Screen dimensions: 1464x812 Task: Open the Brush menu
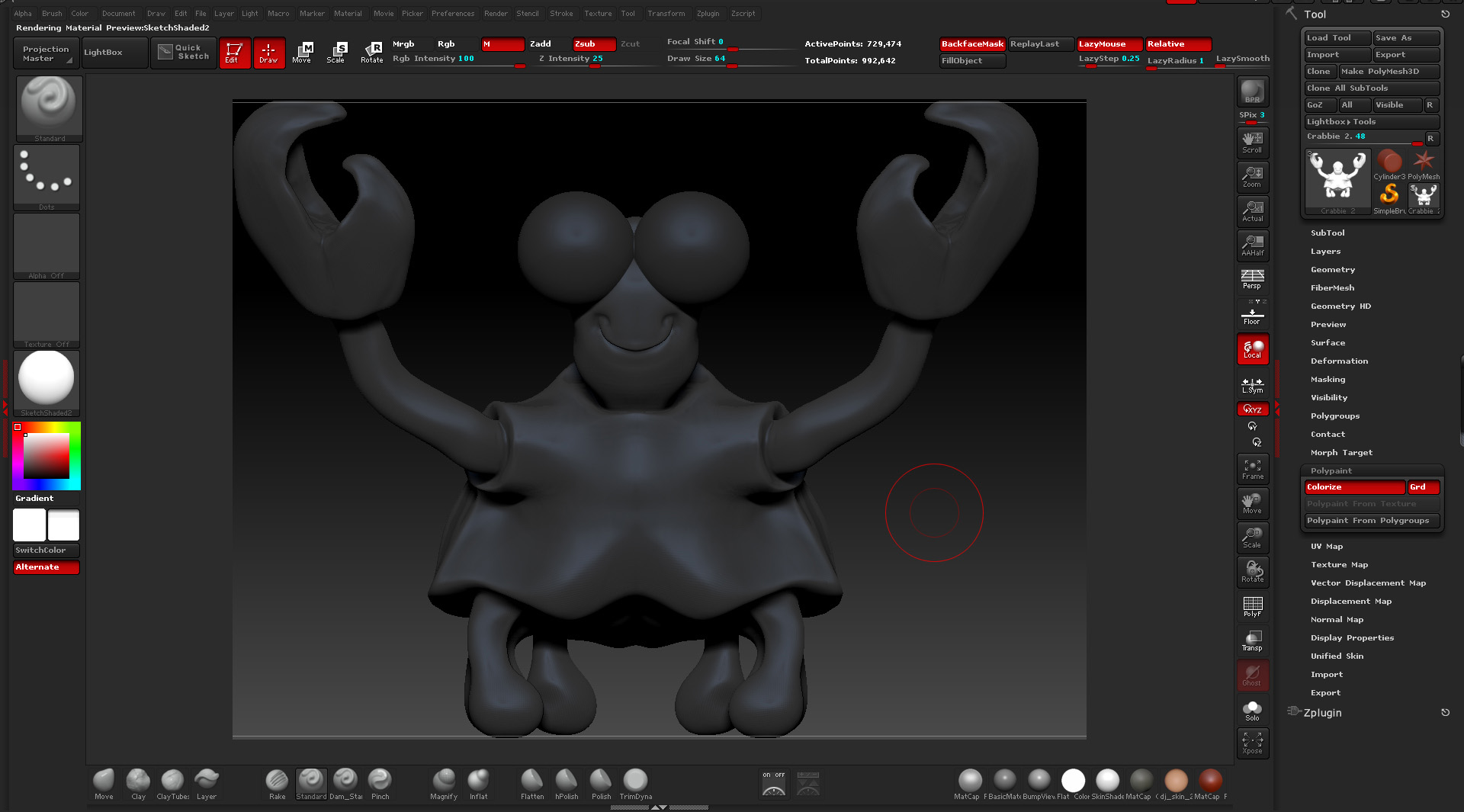52,14
